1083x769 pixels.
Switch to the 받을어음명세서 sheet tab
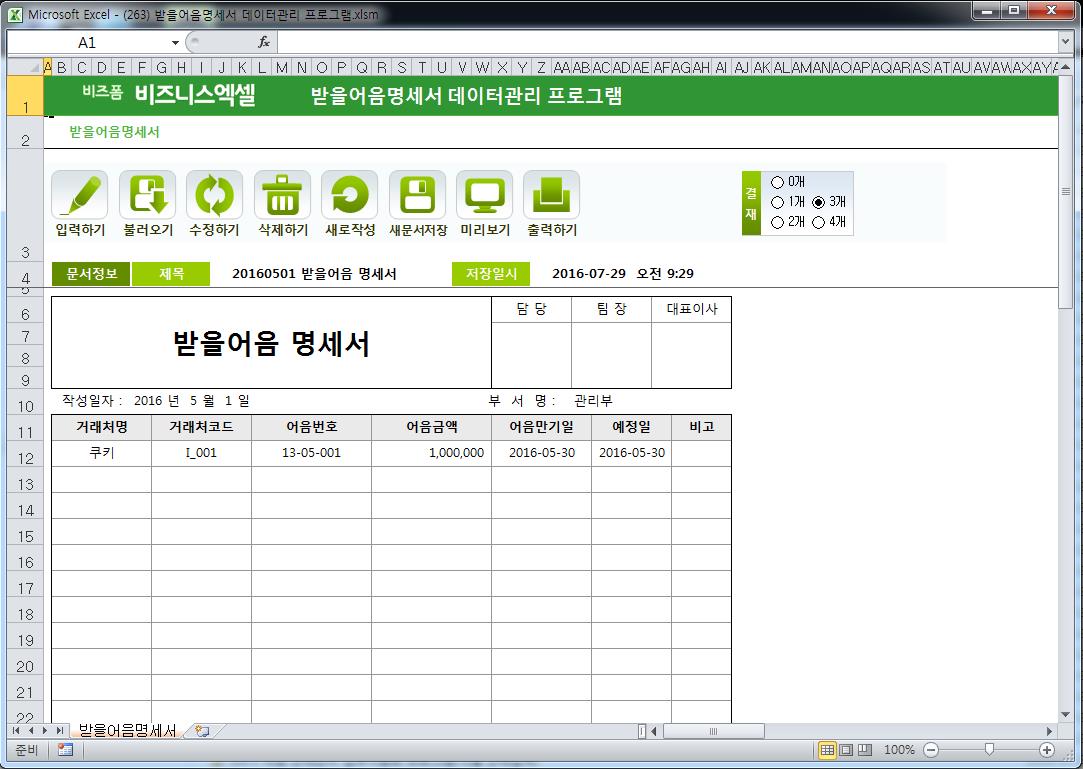(x=127, y=731)
